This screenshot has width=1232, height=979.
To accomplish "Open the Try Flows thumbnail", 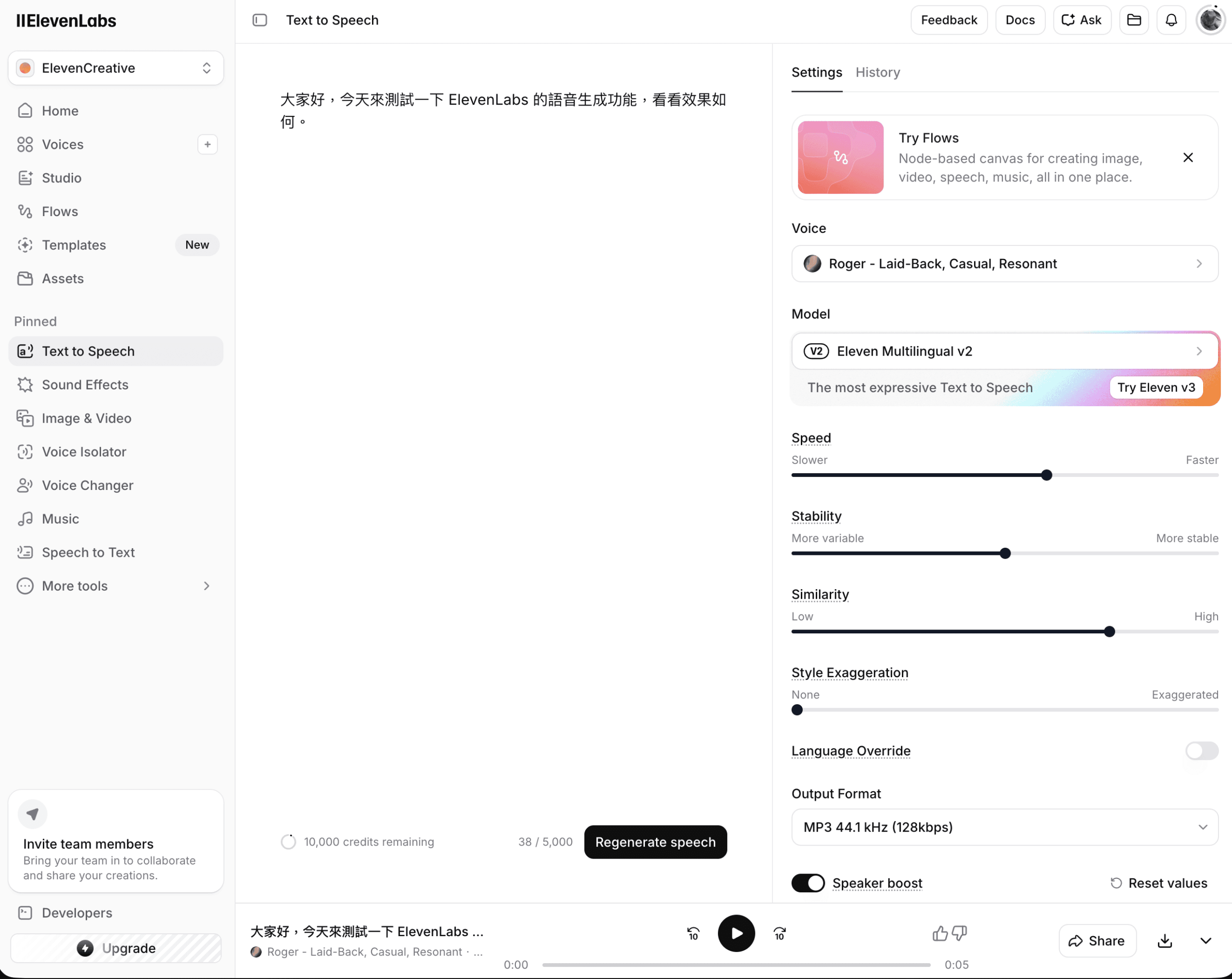I will [841, 158].
